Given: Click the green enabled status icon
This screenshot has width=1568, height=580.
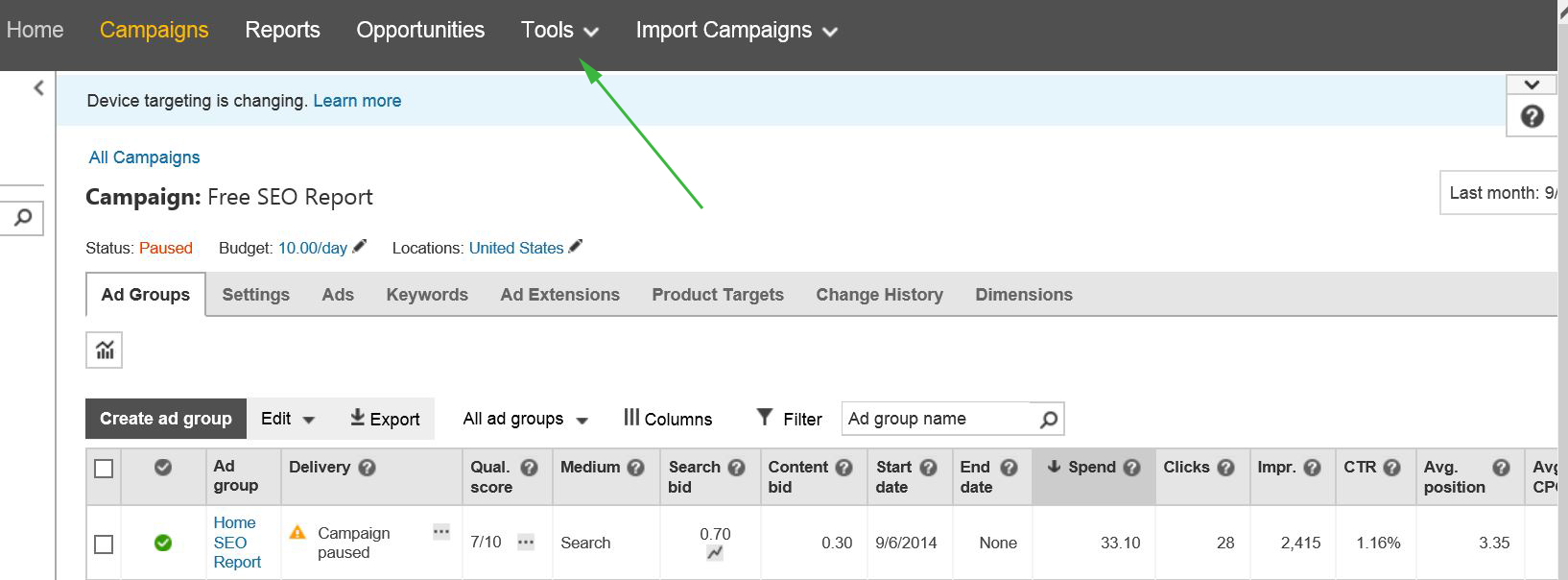Looking at the screenshot, I should 163,543.
